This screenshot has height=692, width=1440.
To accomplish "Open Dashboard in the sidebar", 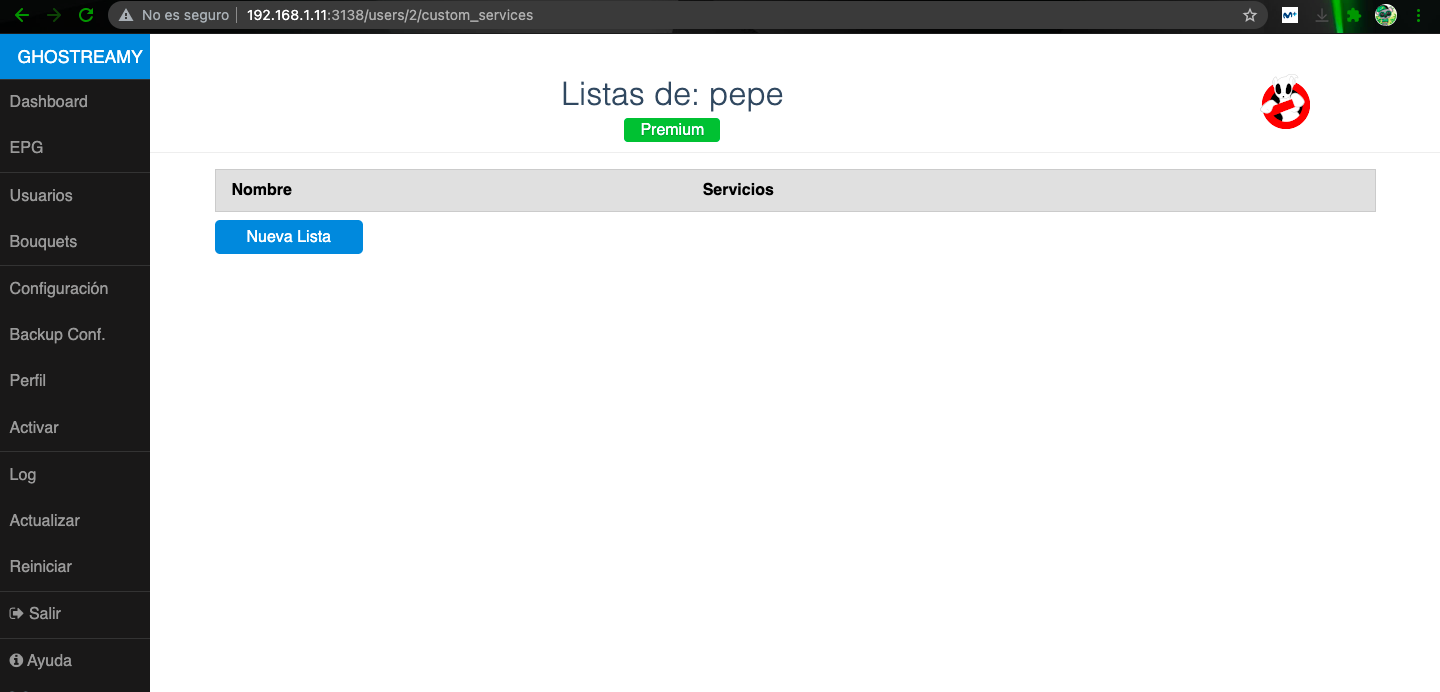I will click(48, 102).
